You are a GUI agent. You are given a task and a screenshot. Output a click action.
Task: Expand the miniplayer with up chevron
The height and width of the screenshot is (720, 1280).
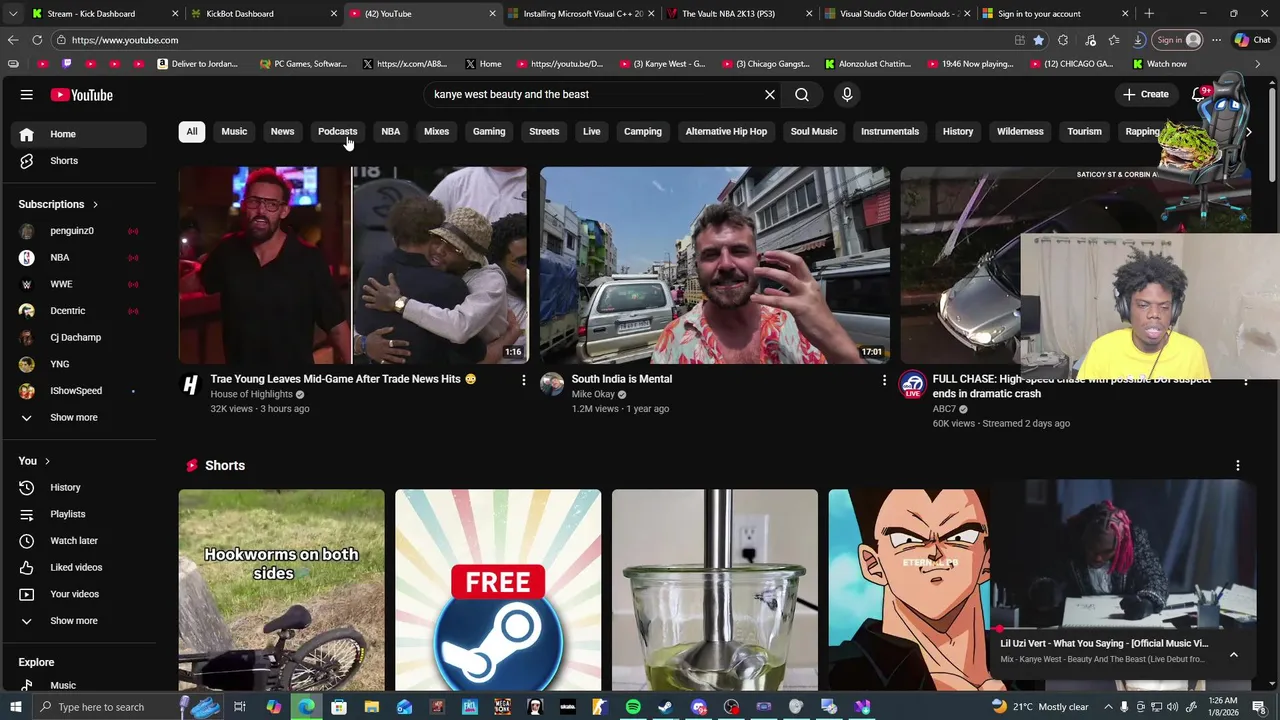click(x=1234, y=654)
